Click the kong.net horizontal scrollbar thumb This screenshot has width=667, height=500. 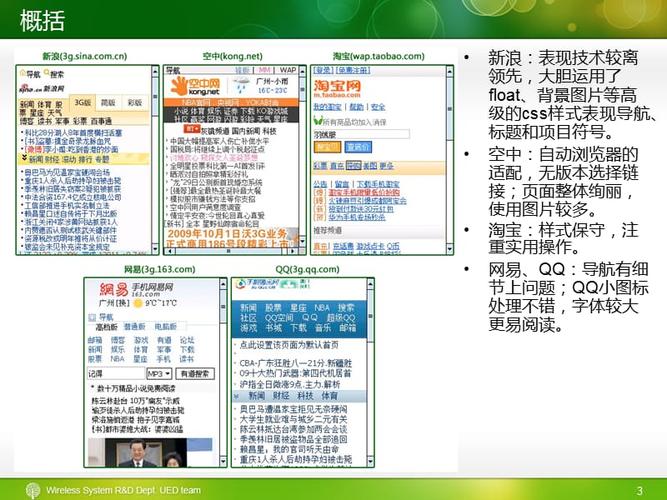click(x=228, y=251)
